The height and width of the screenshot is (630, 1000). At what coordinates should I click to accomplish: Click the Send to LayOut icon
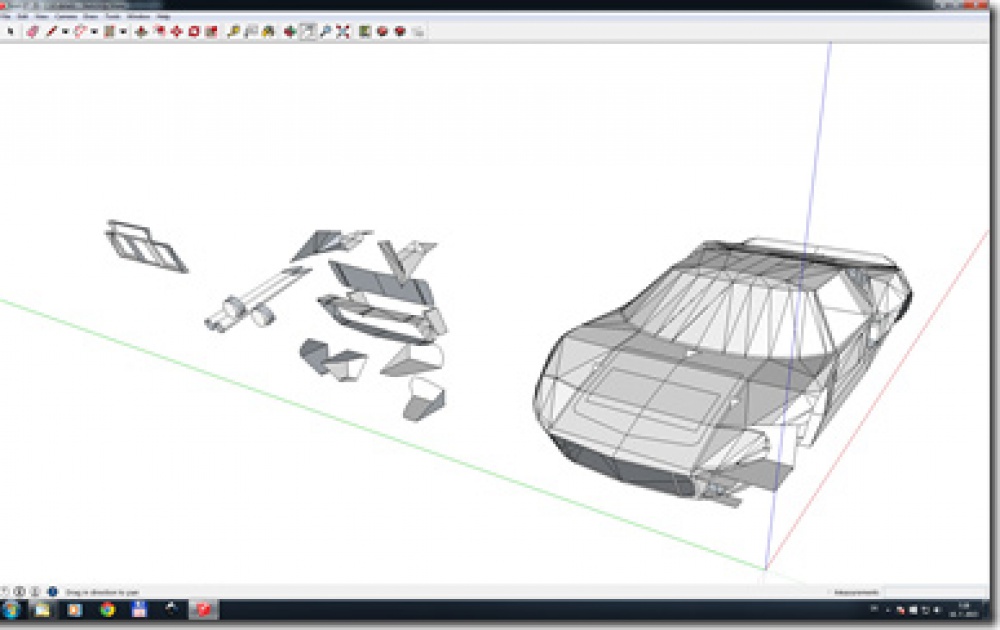click(418, 31)
